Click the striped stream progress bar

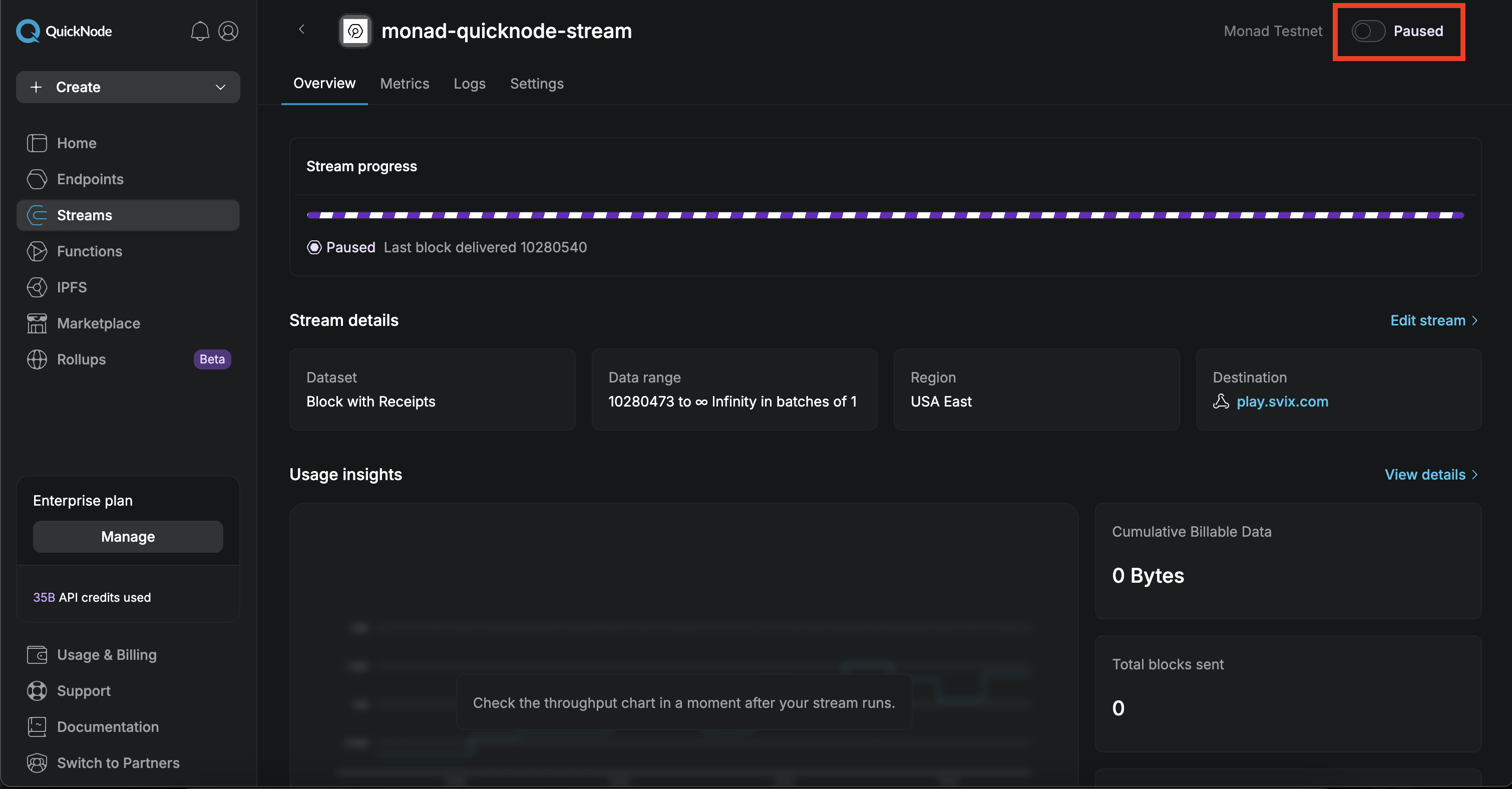click(x=885, y=215)
